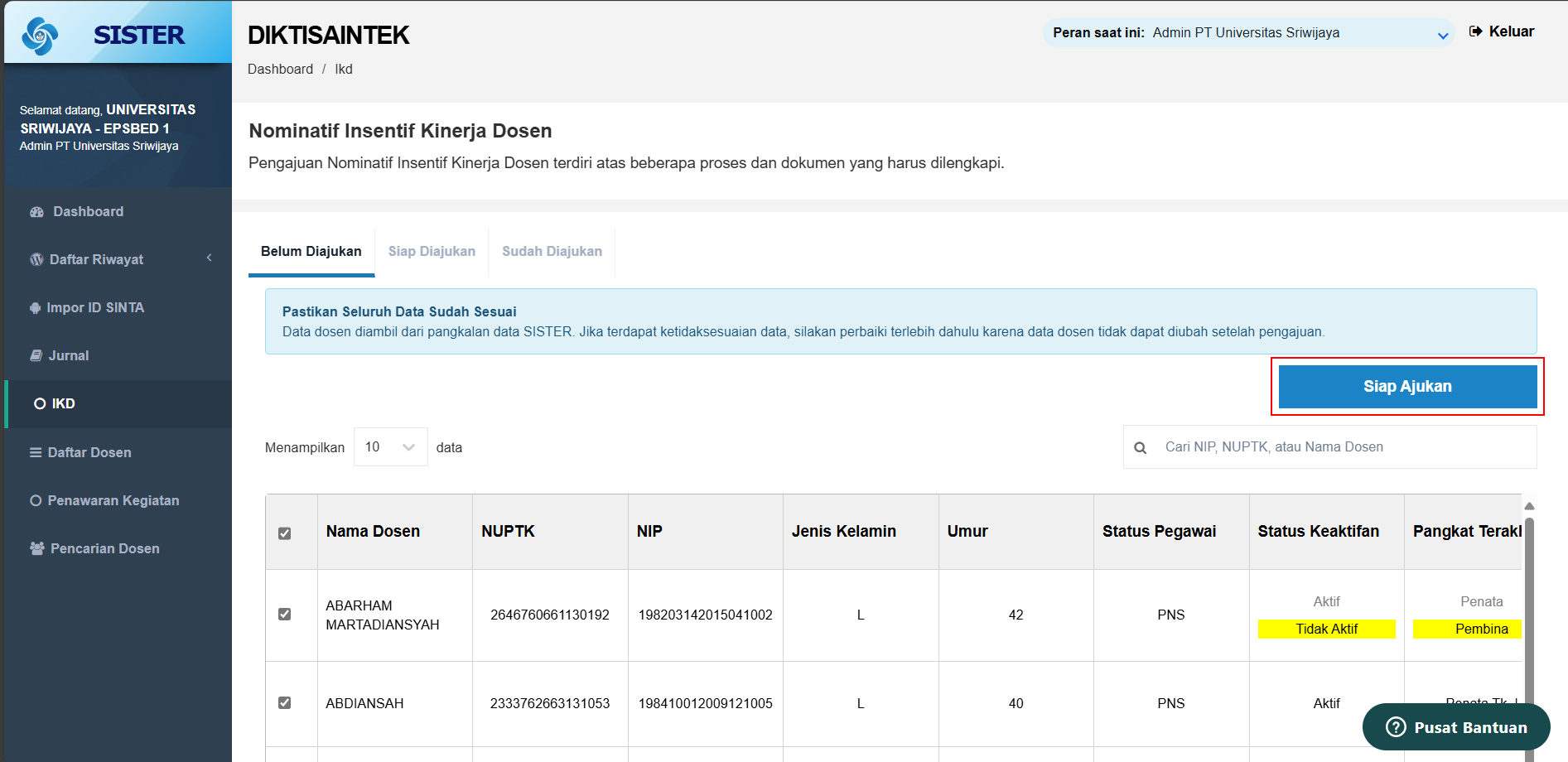The width and height of the screenshot is (1568, 762).
Task: Click the Cari NIP, NUPTK search field
Action: [x=1329, y=447]
